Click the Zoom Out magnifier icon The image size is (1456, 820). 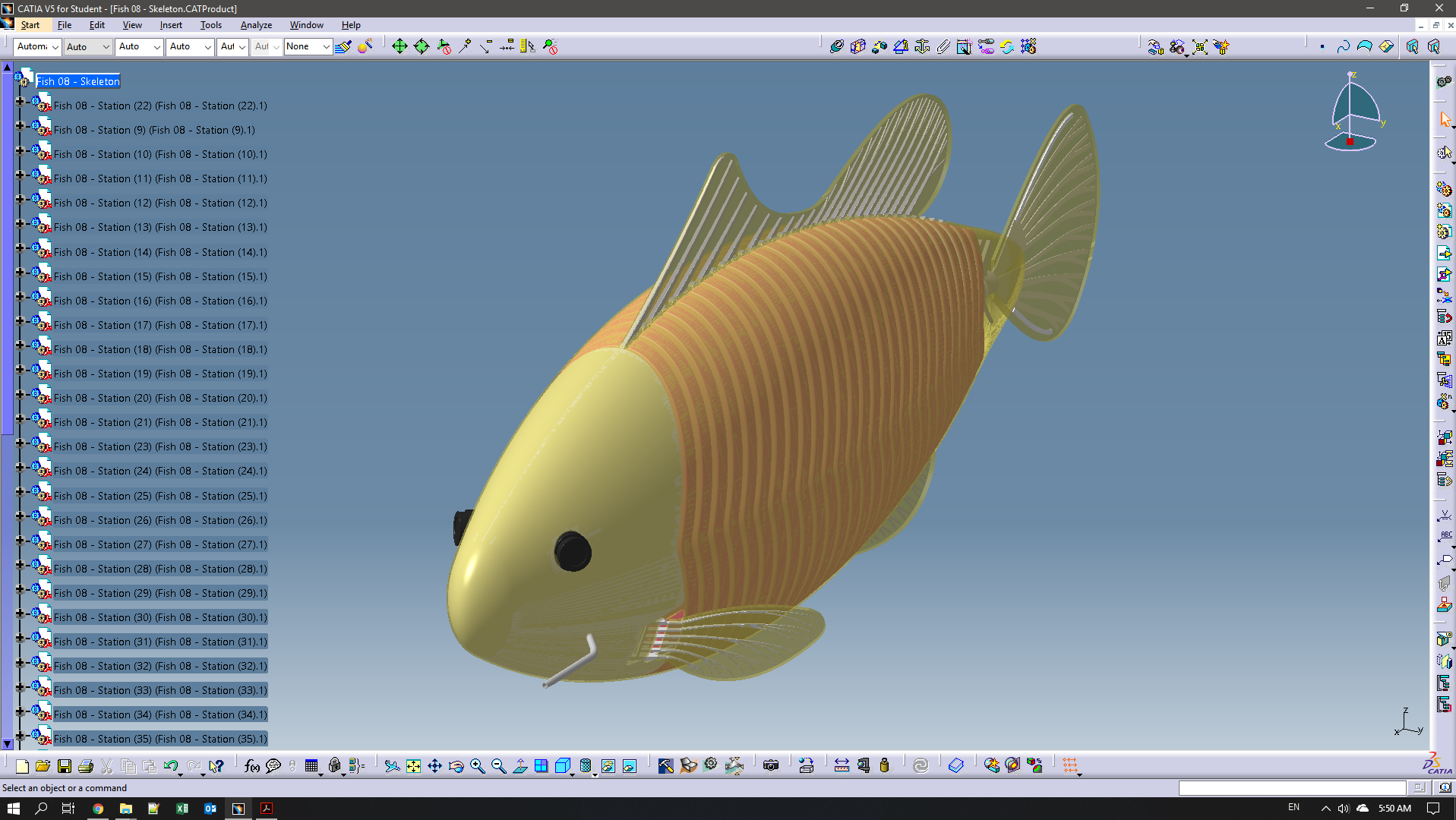[498, 765]
